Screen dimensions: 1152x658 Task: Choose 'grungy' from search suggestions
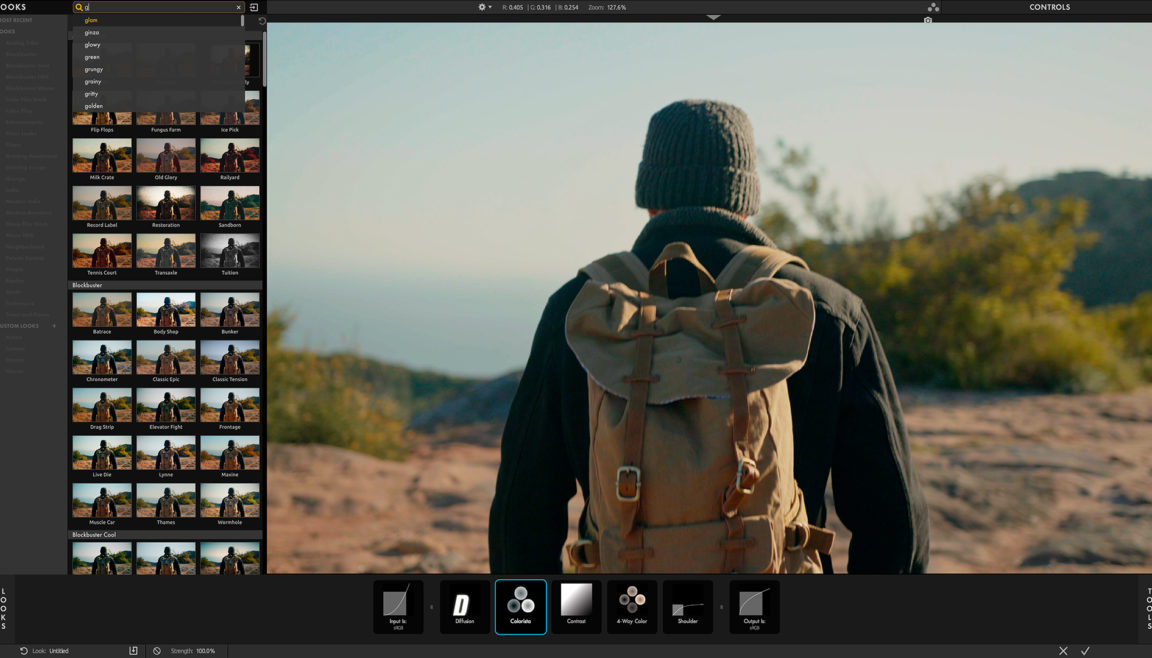coord(93,69)
